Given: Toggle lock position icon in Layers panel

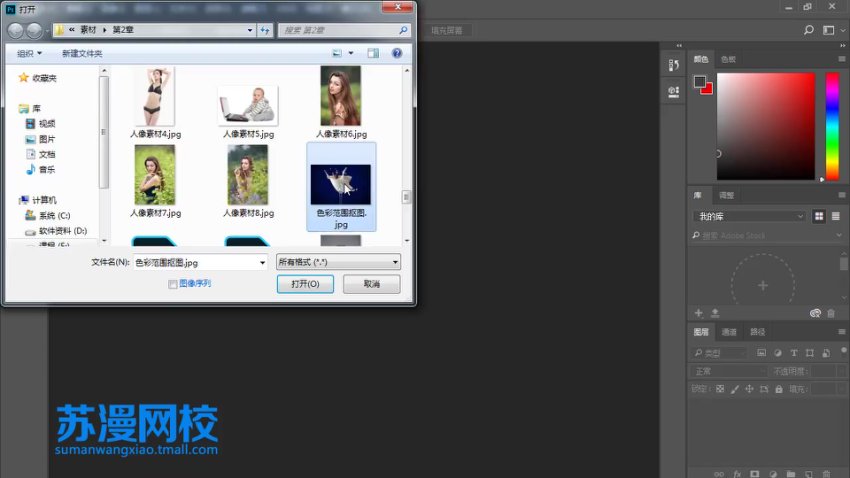Looking at the screenshot, I should 749,389.
